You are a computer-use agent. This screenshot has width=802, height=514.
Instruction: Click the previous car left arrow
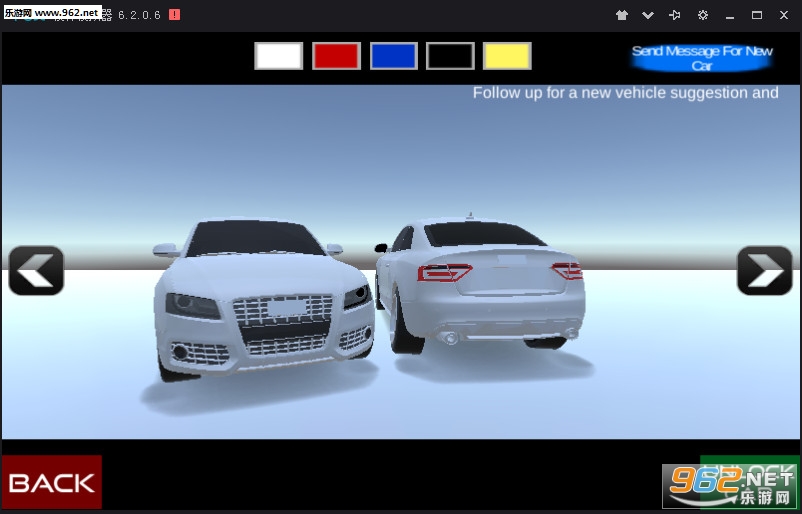coord(36,271)
